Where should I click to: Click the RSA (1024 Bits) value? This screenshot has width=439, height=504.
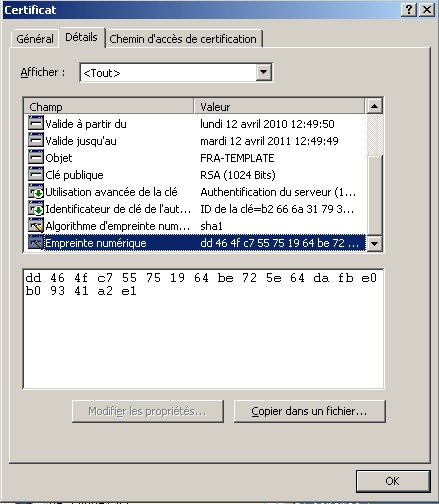(238, 175)
